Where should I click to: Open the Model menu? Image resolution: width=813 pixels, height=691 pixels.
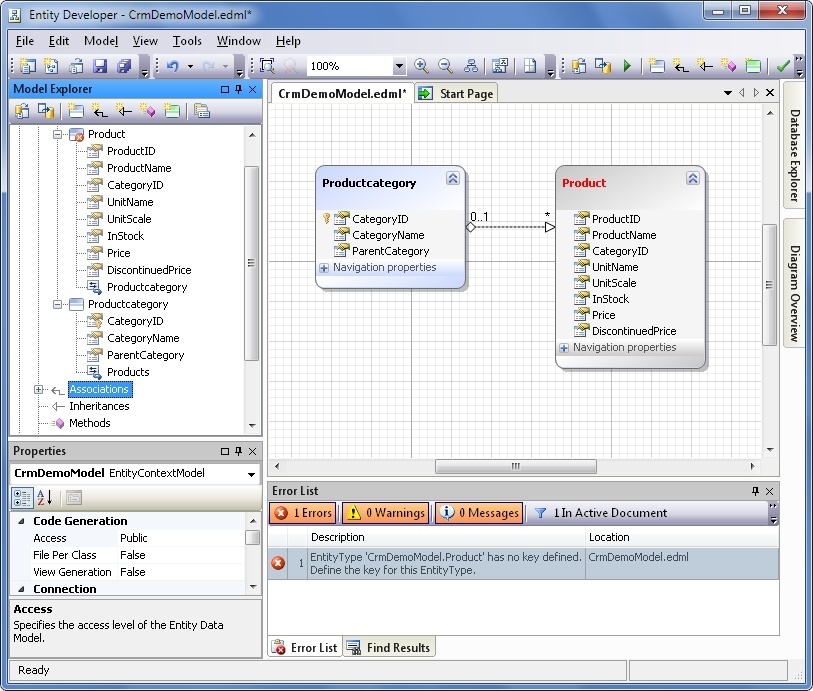[x=100, y=41]
